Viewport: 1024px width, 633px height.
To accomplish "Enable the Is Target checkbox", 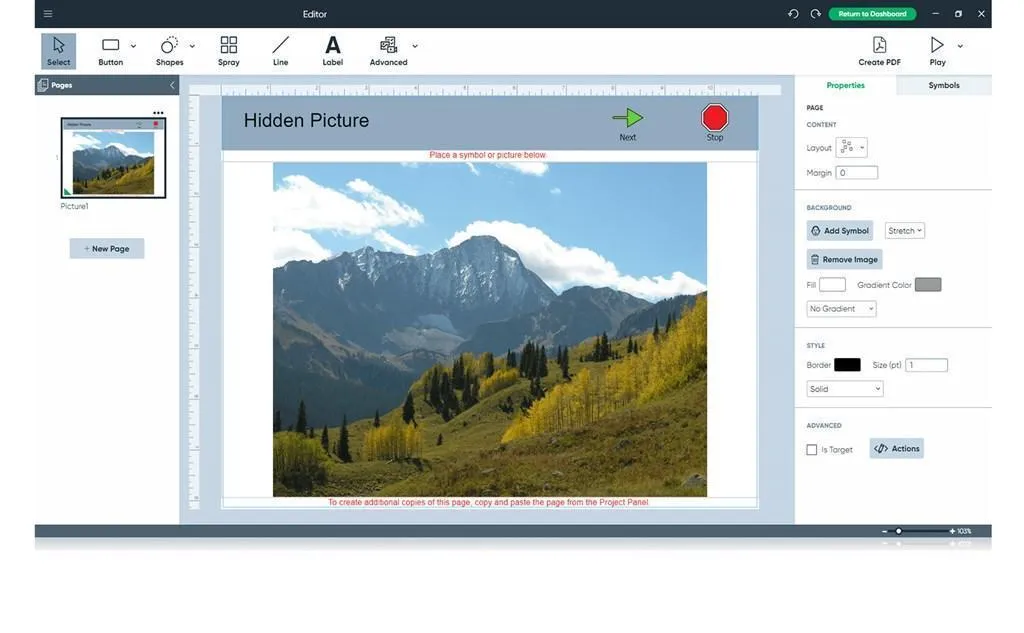I will 812,450.
